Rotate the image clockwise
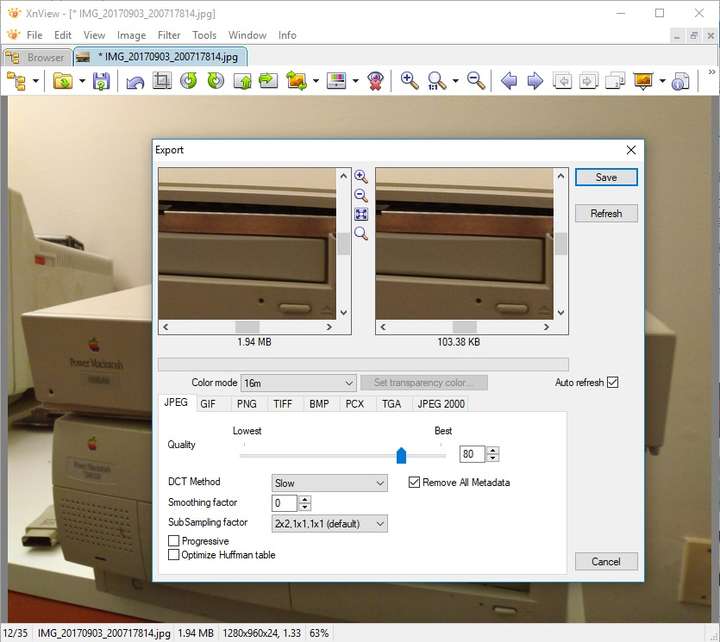Image resolution: width=720 pixels, height=642 pixels. click(x=215, y=81)
